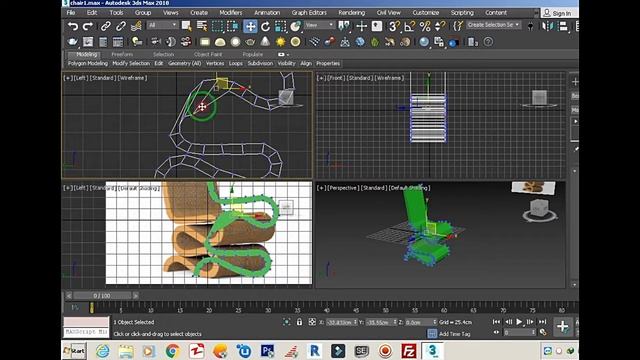Click the Add Time Tag label
The width and height of the screenshot is (640, 360).
(454, 334)
